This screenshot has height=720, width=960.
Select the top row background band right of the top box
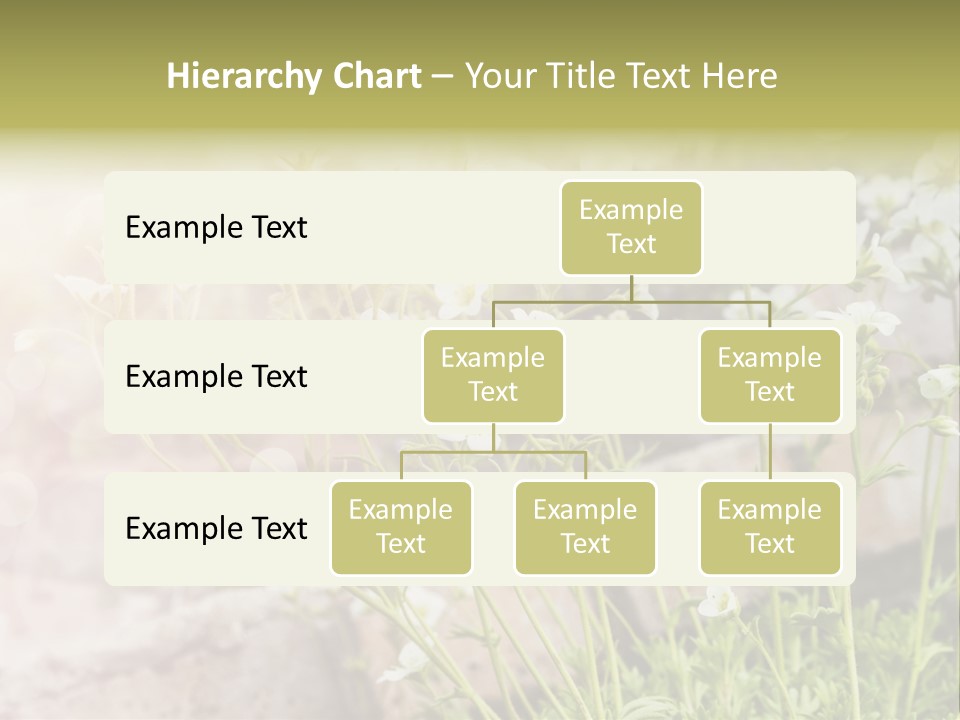point(780,227)
